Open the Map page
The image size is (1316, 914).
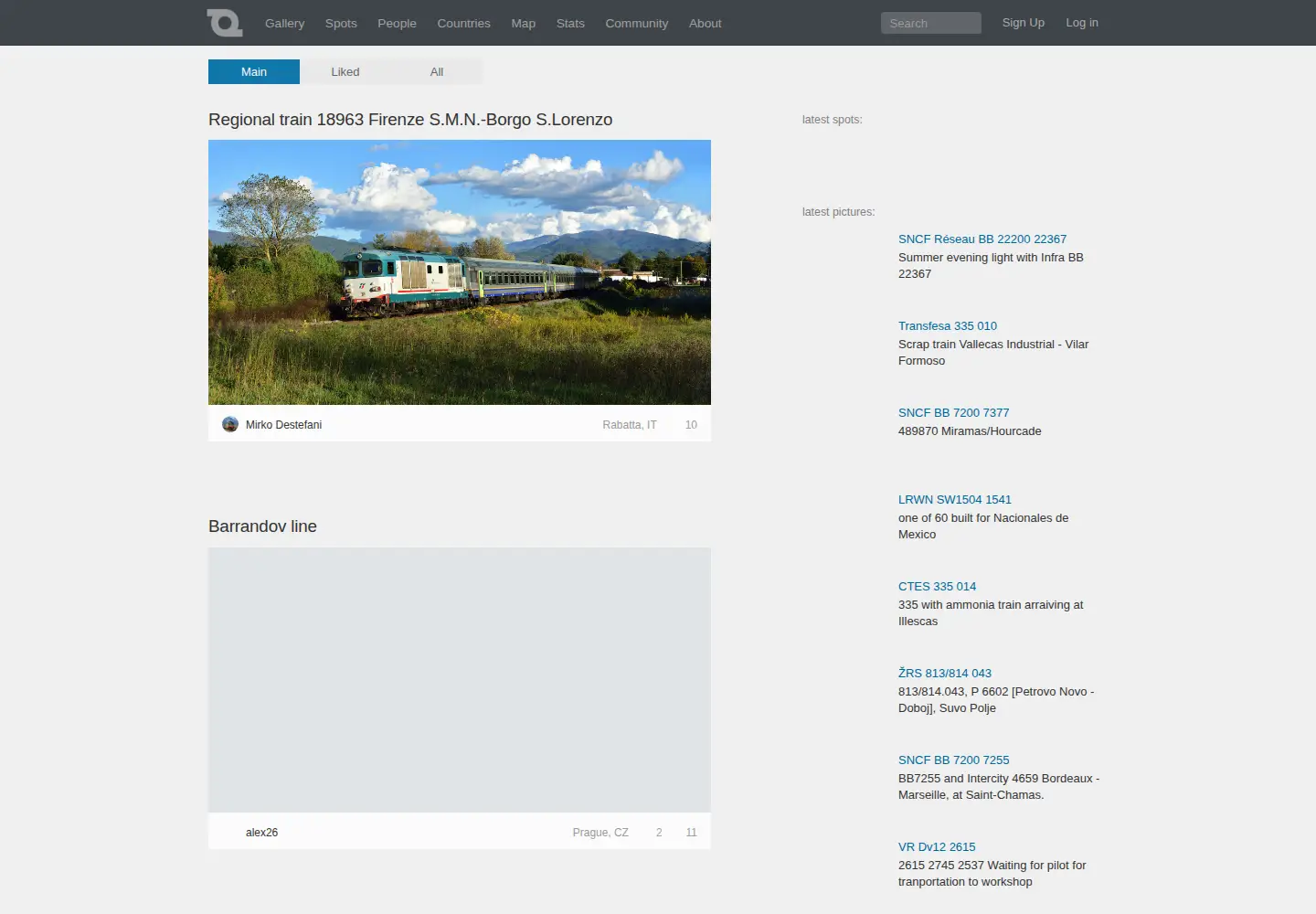click(524, 23)
